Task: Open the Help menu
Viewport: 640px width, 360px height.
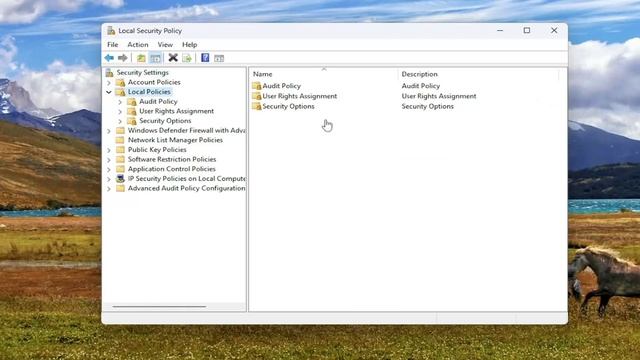Action: [x=189, y=44]
